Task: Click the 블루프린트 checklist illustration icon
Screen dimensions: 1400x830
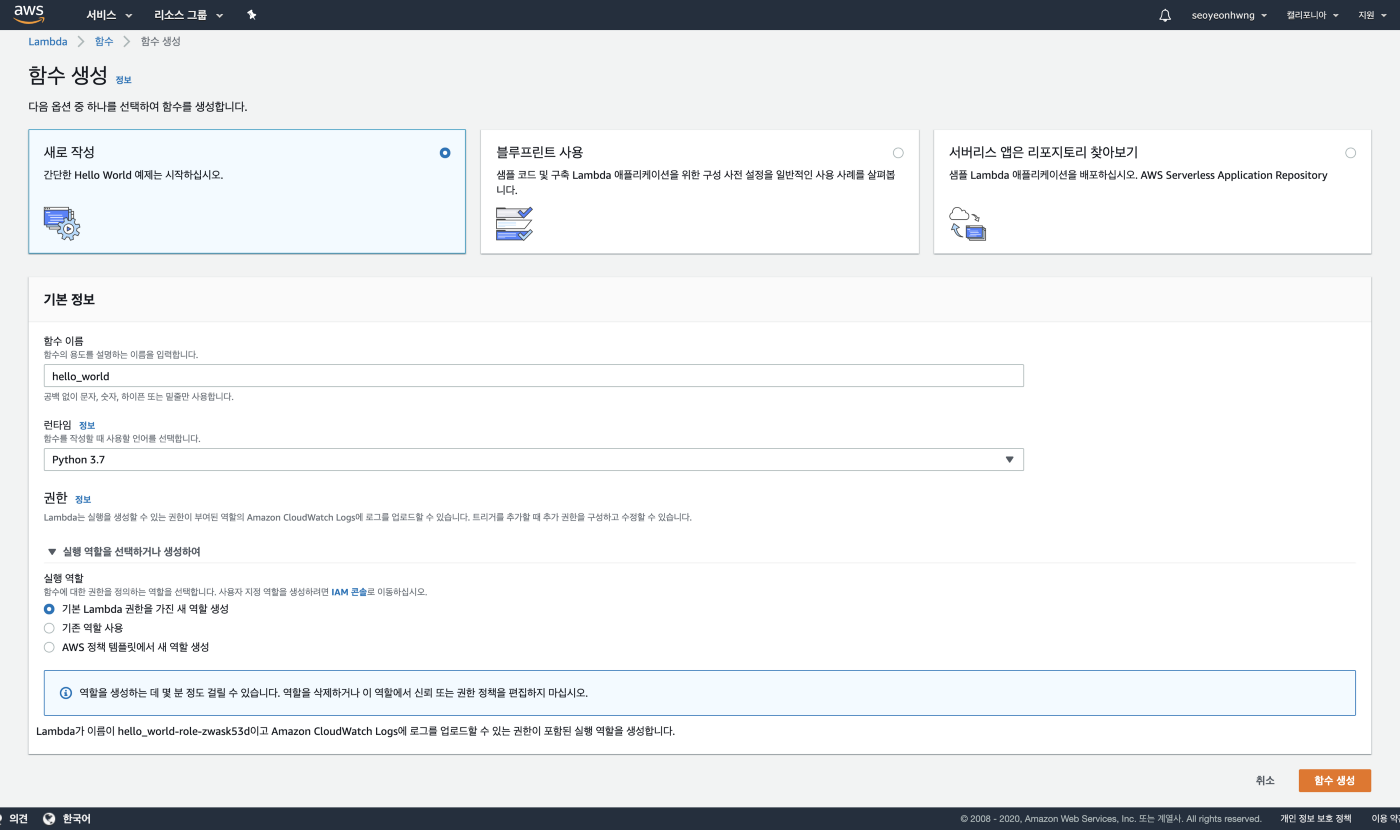Action: 514,223
